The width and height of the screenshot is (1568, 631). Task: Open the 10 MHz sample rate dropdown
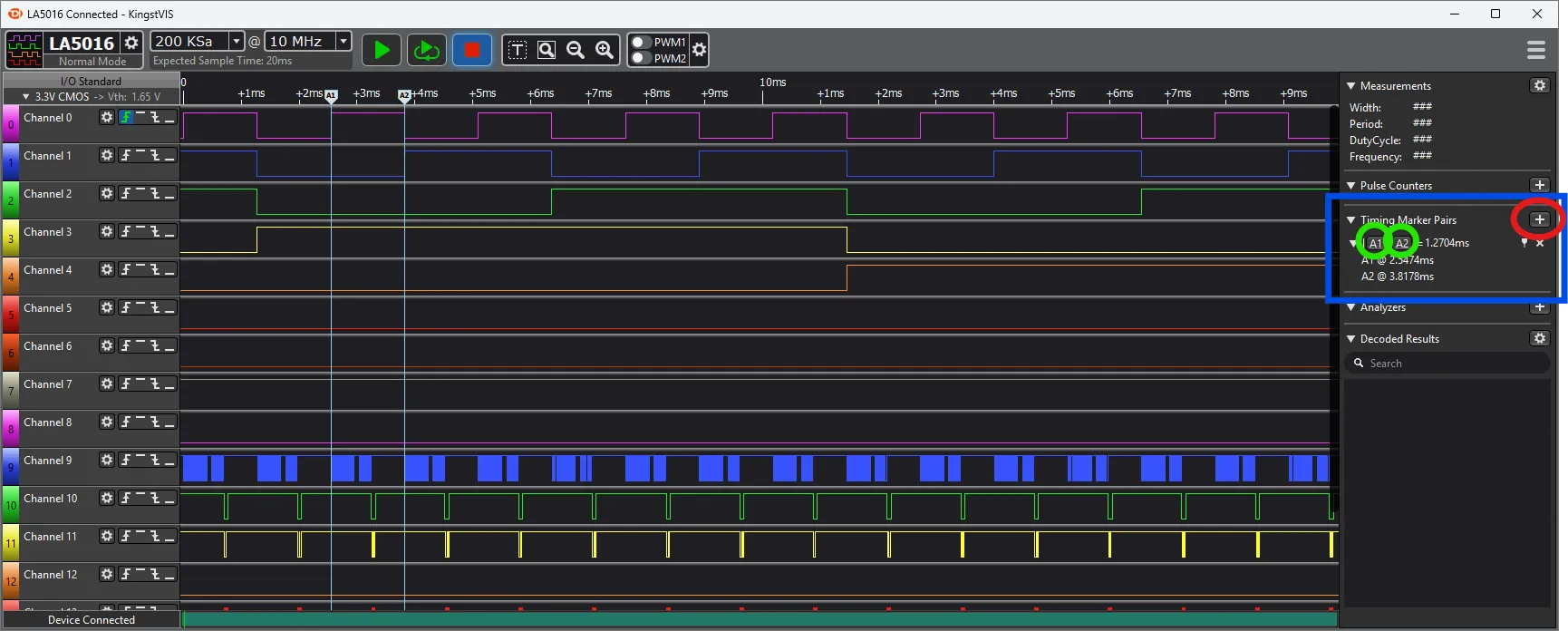[x=344, y=41]
